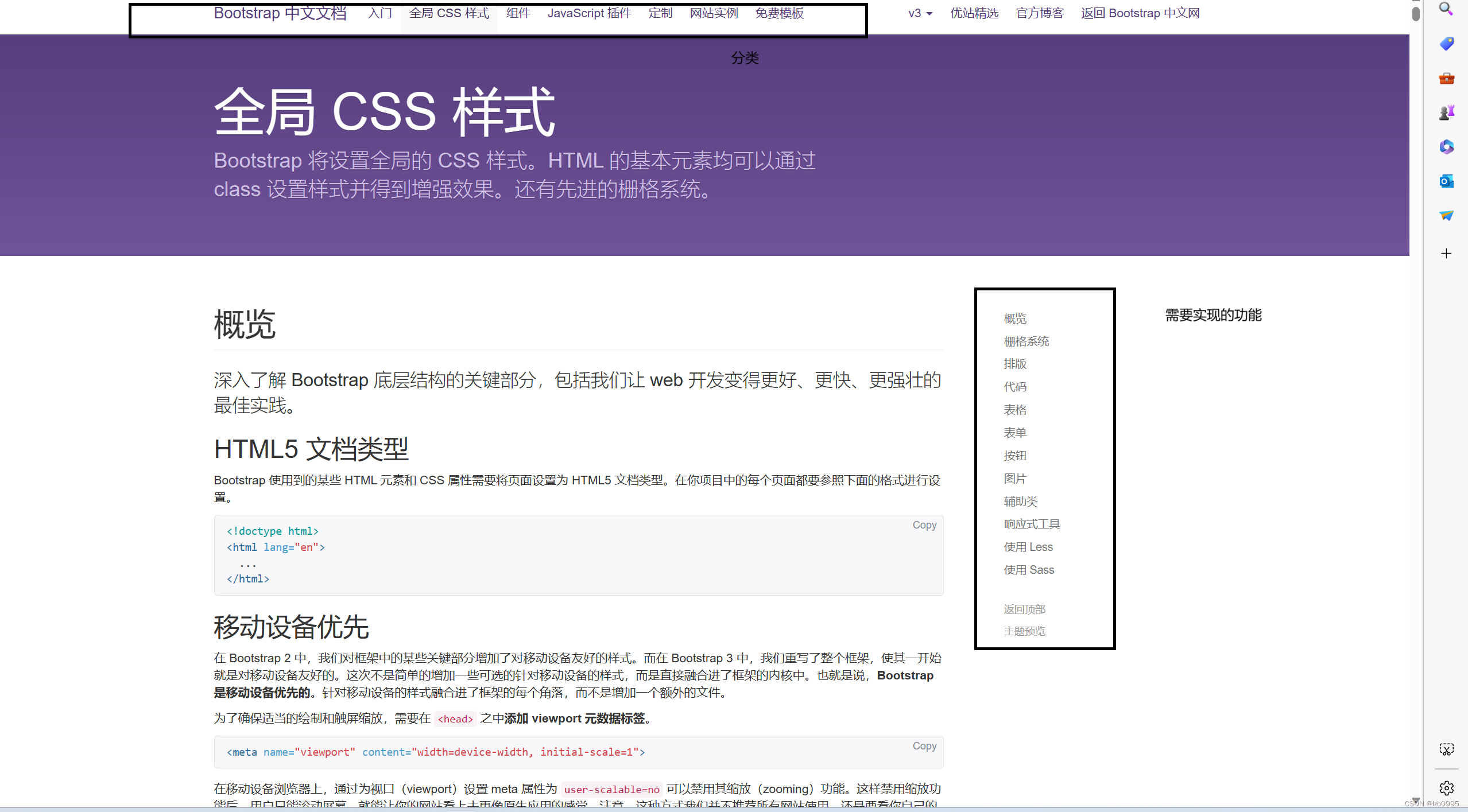
Task: Click the 返回顶部 link
Action: (1024, 609)
